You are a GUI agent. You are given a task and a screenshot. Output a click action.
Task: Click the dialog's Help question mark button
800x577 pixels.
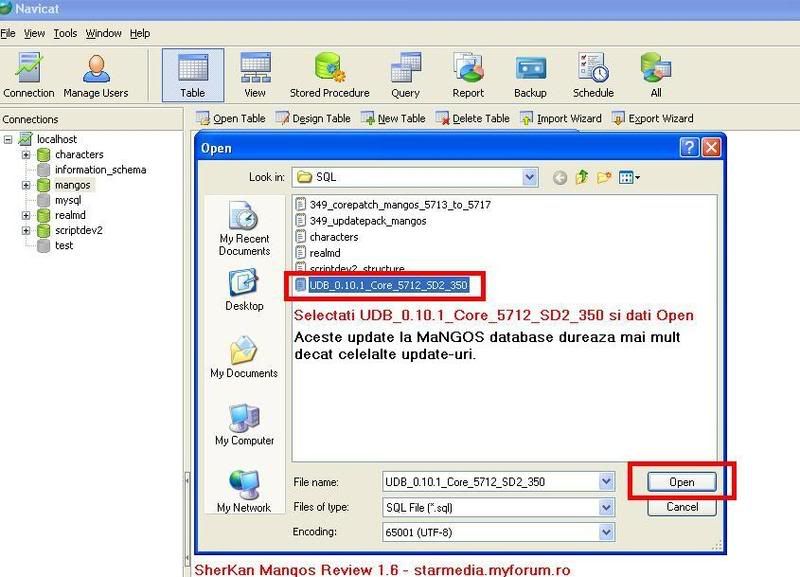[689, 148]
